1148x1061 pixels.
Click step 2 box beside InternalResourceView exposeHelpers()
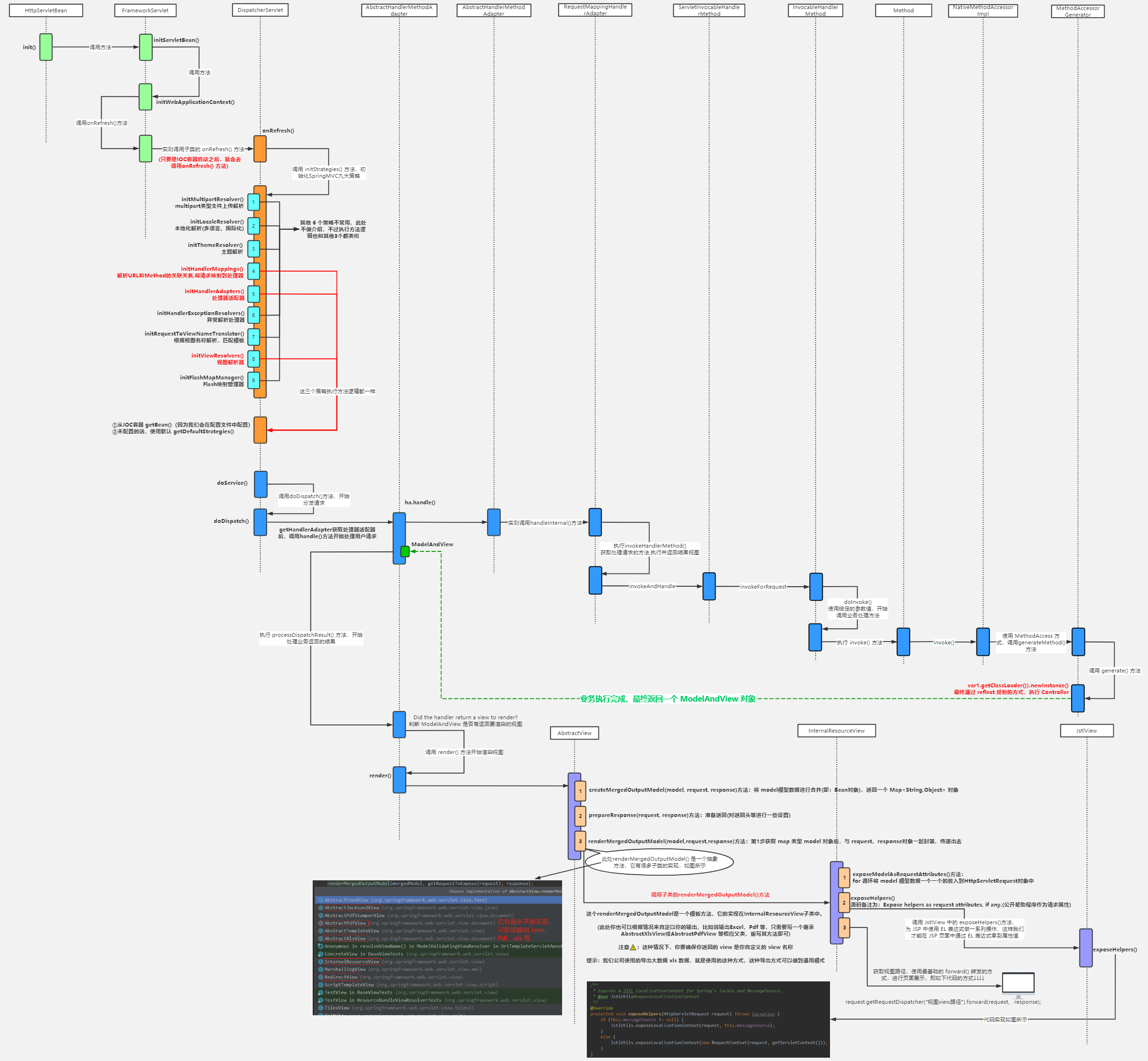(844, 902)
